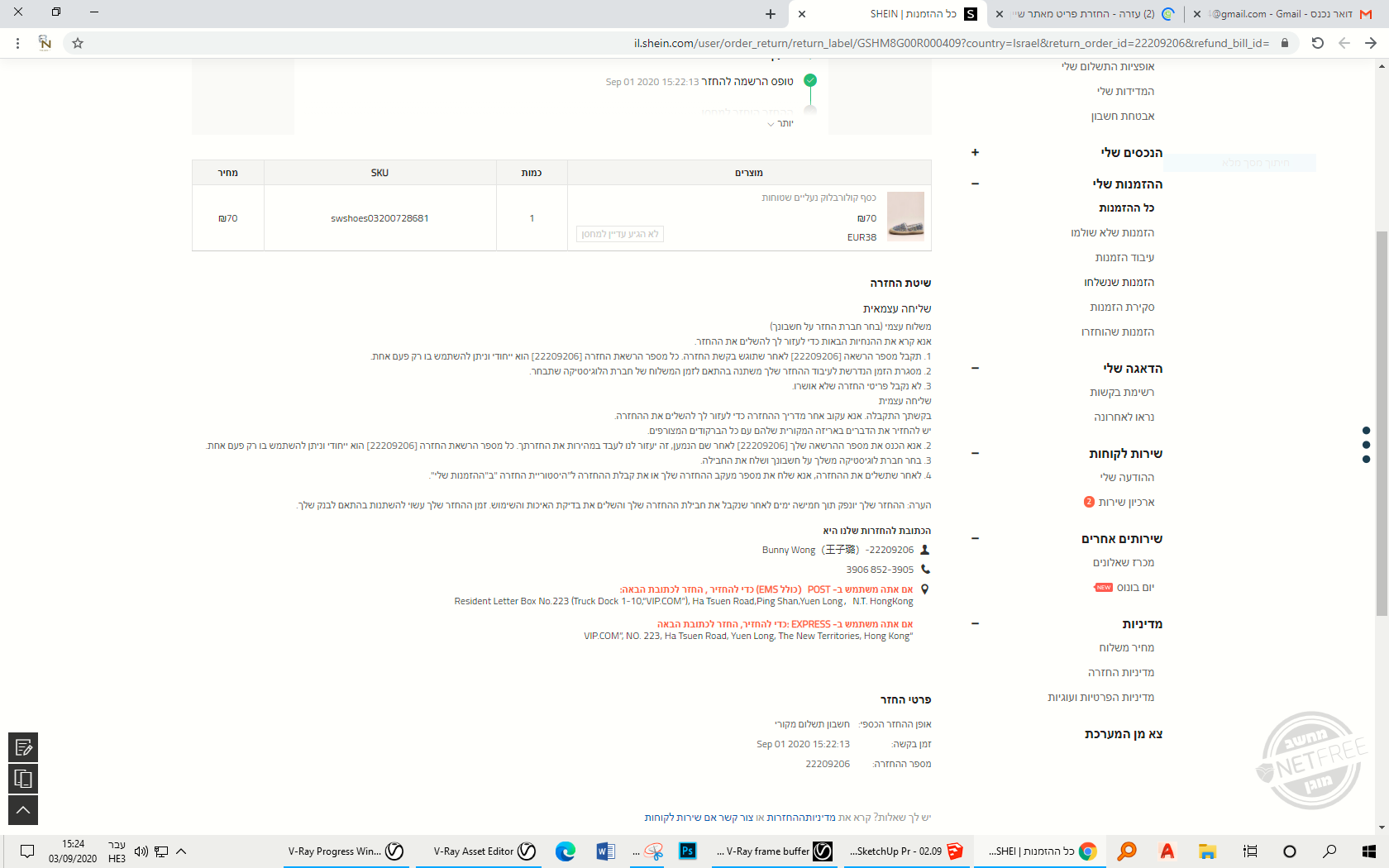Click the extension icon beside the bookmark star
Screen dimensions: 1389x868
click(x=45, y=43)
